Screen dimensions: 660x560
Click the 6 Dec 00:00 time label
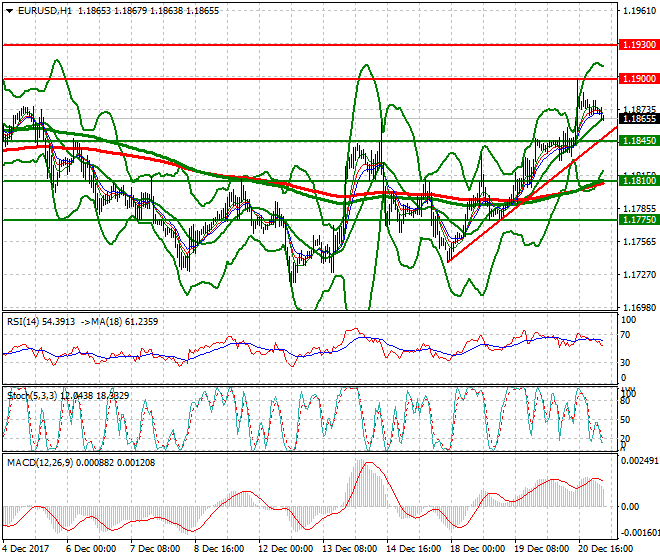91,549
